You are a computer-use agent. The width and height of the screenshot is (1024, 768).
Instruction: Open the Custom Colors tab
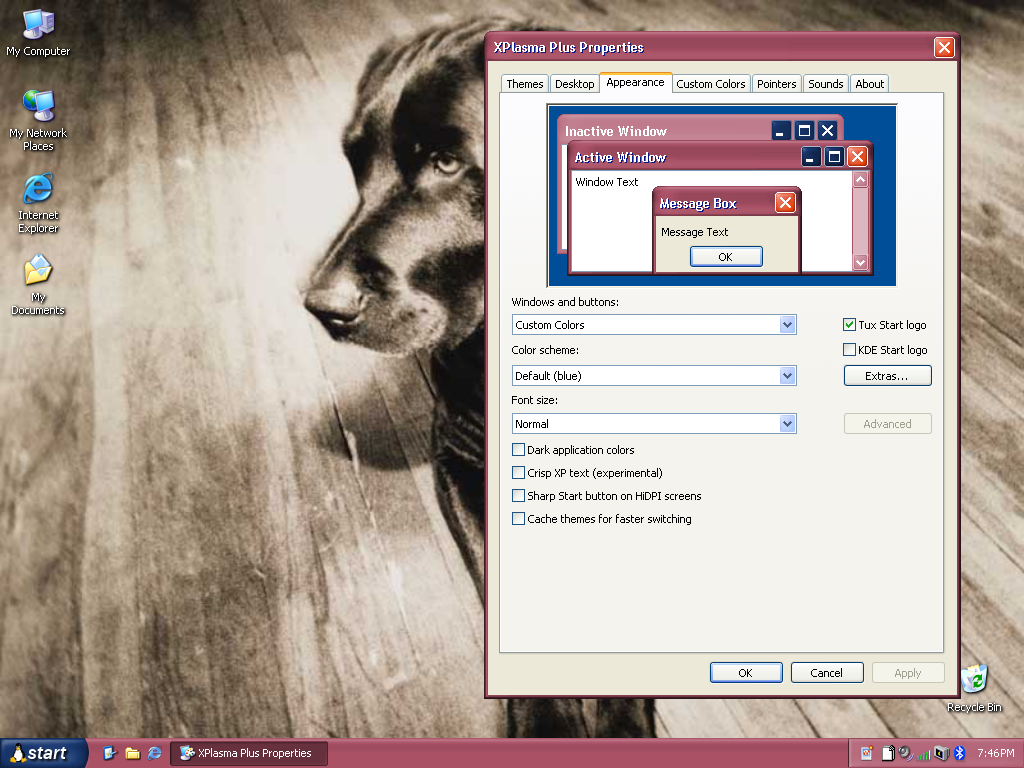(711, 84)
